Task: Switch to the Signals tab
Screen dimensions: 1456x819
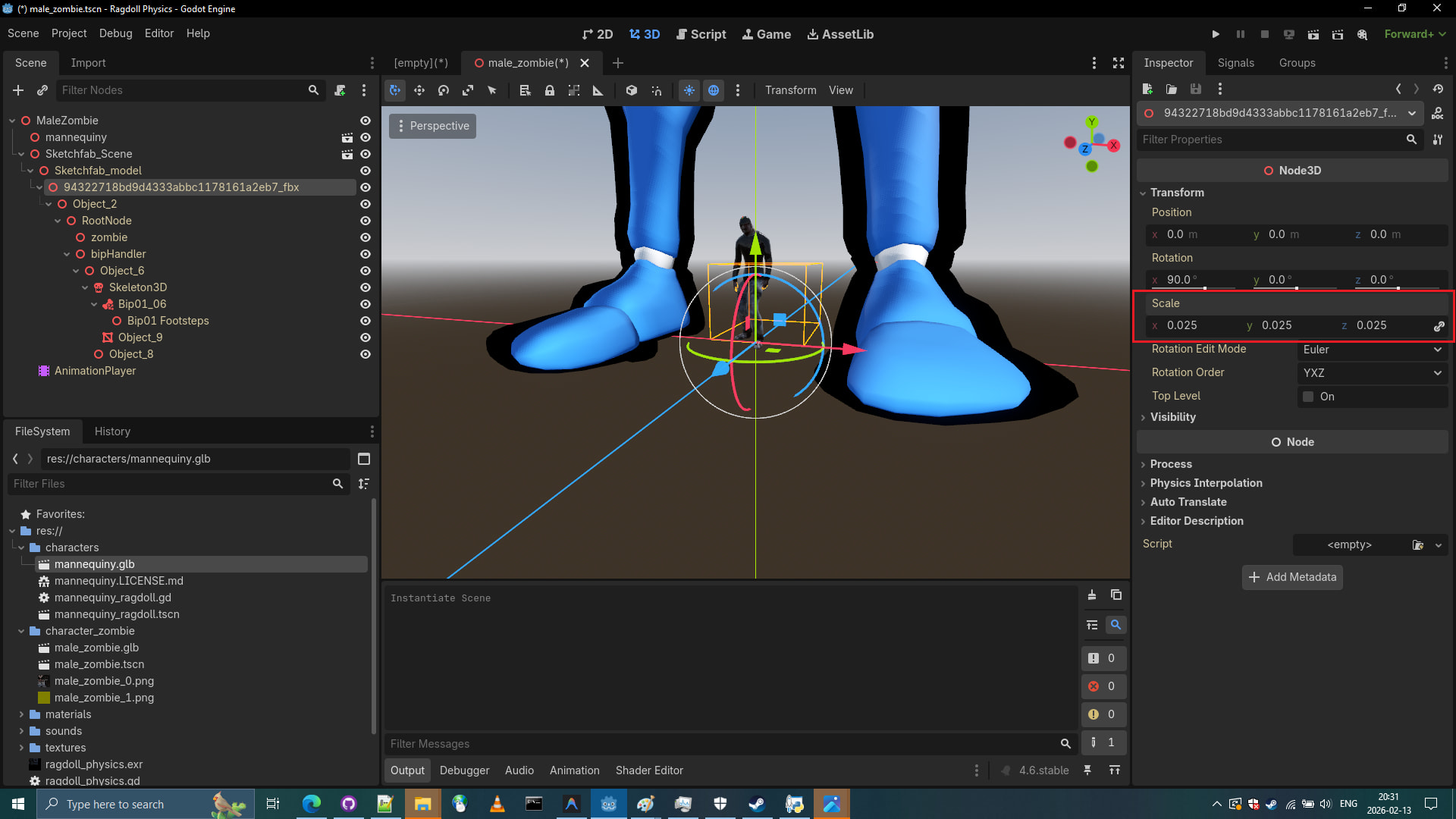Action: click(x=1235, y=63)
